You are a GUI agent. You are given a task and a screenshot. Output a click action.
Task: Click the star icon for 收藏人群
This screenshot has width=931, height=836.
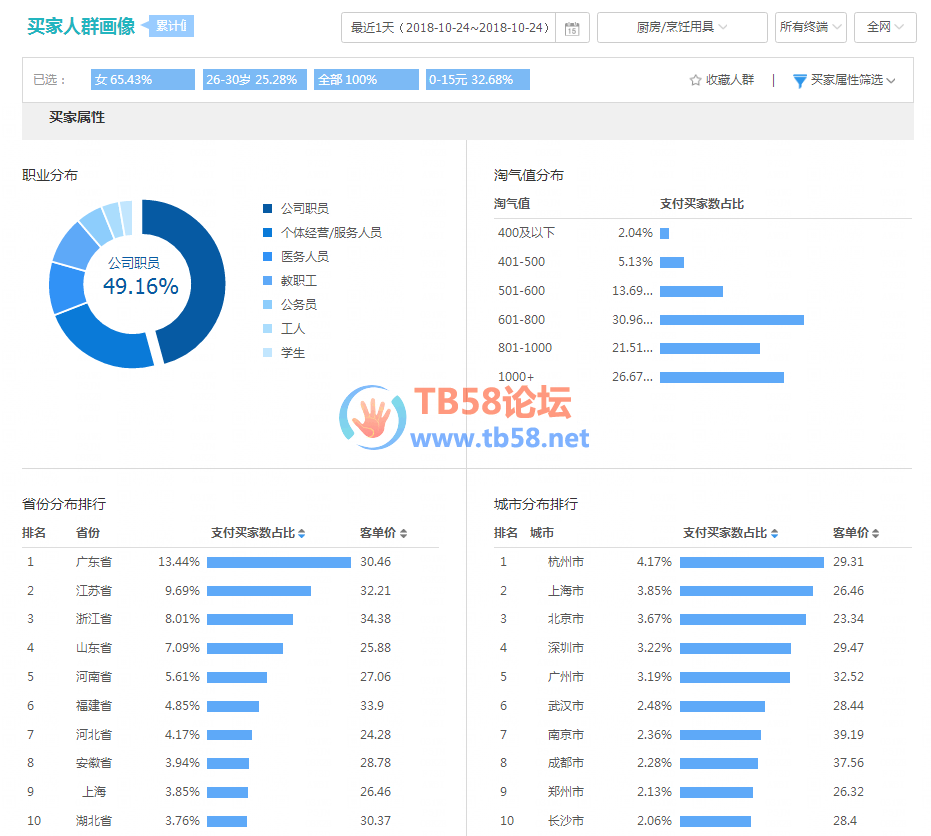click(695, 80)
